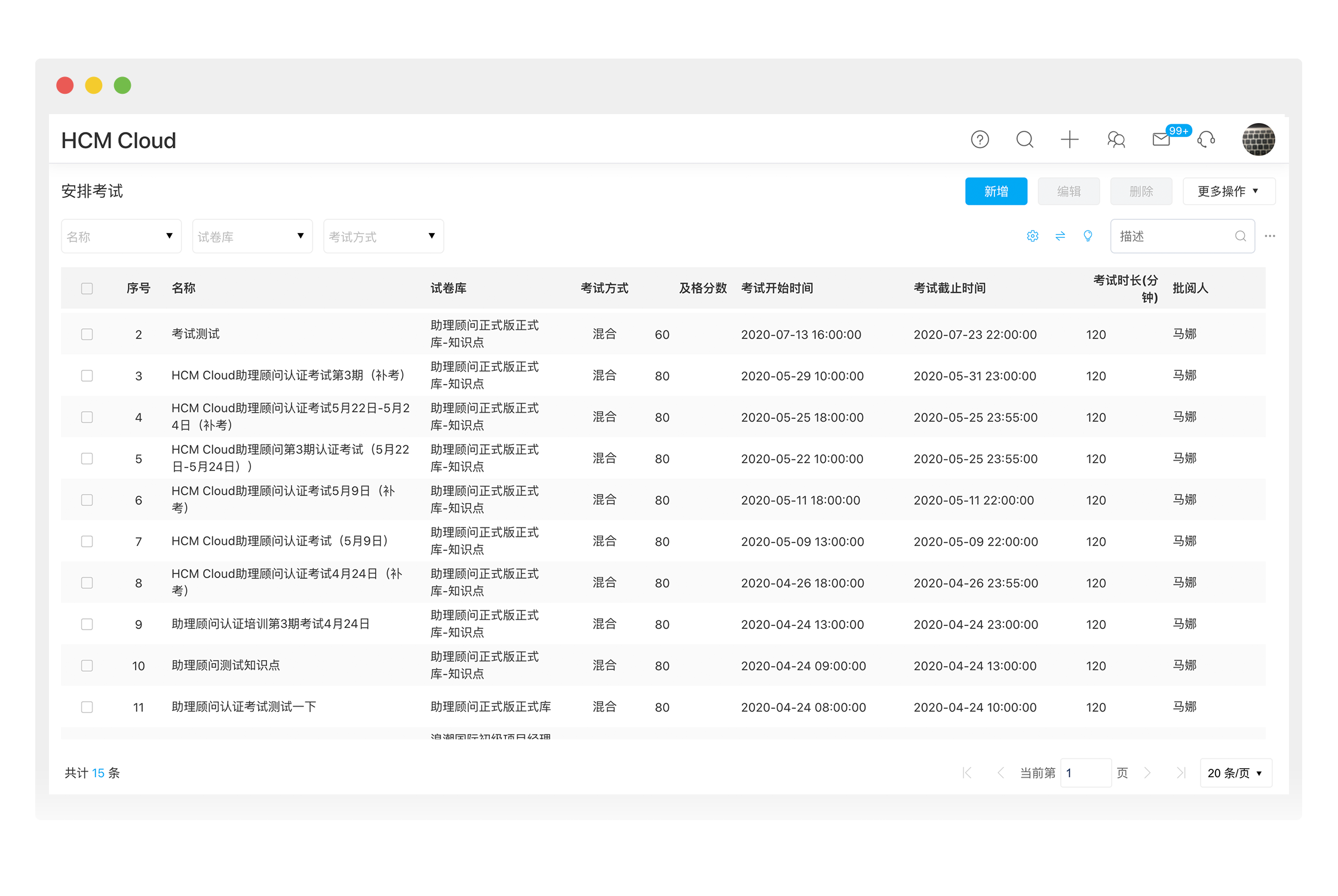Select checkbox for 助理顾问认证培训第3期考试4月24日
Screen dimensions: 1338x896
[x=87, y=624]
